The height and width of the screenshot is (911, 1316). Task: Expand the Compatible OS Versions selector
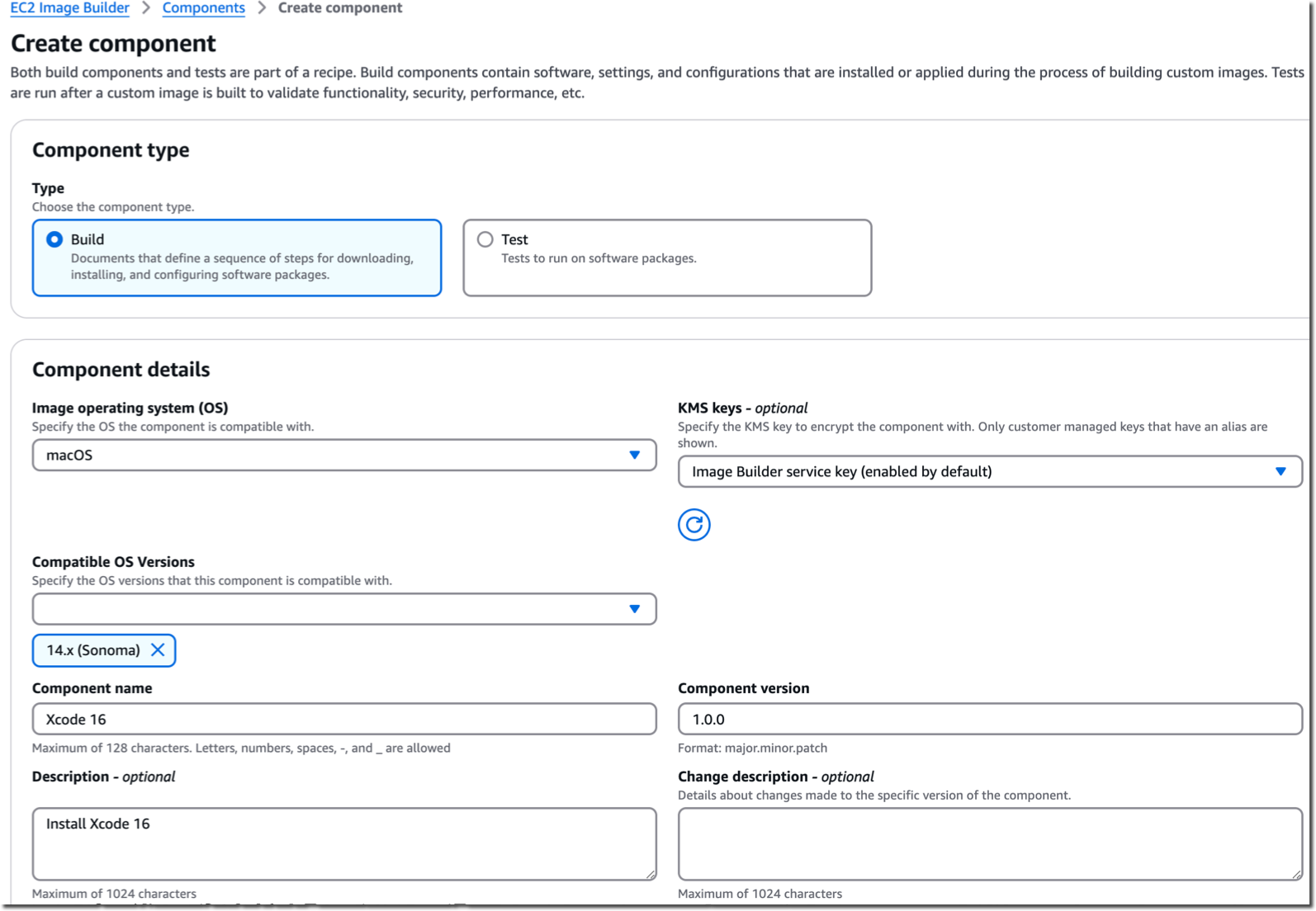coord(344,609)
